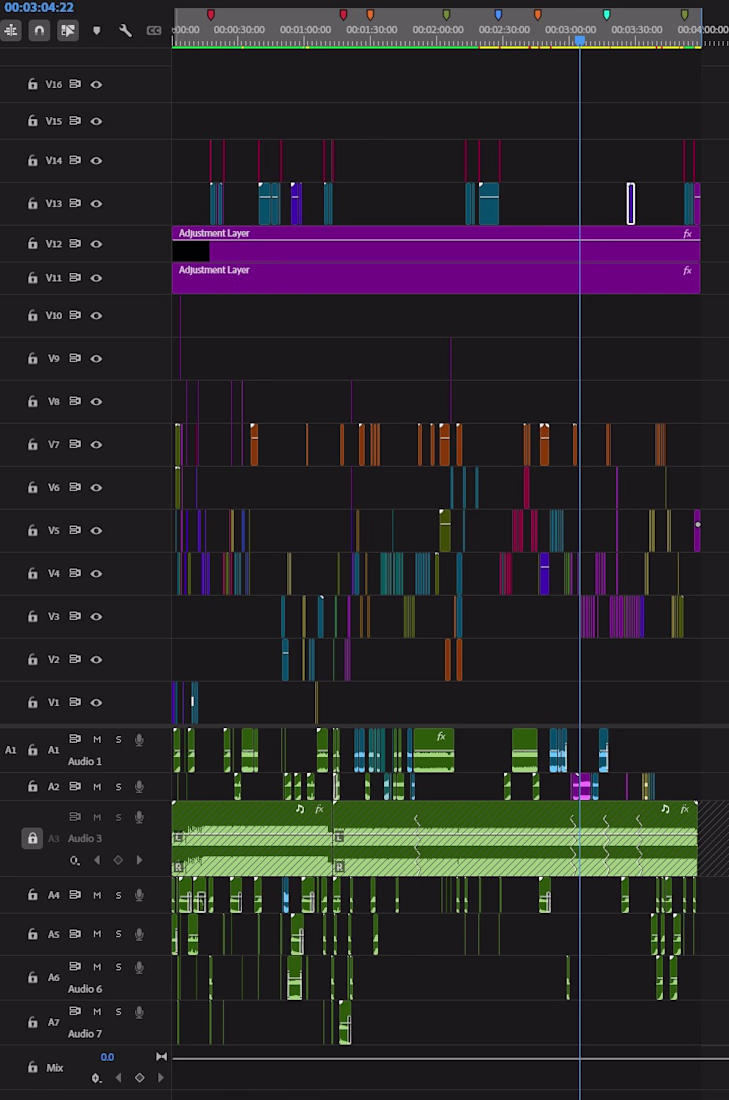This screenshot has width=729, height=1100.
Task: Click the A6 track name Audio 6
Action: 85,989
